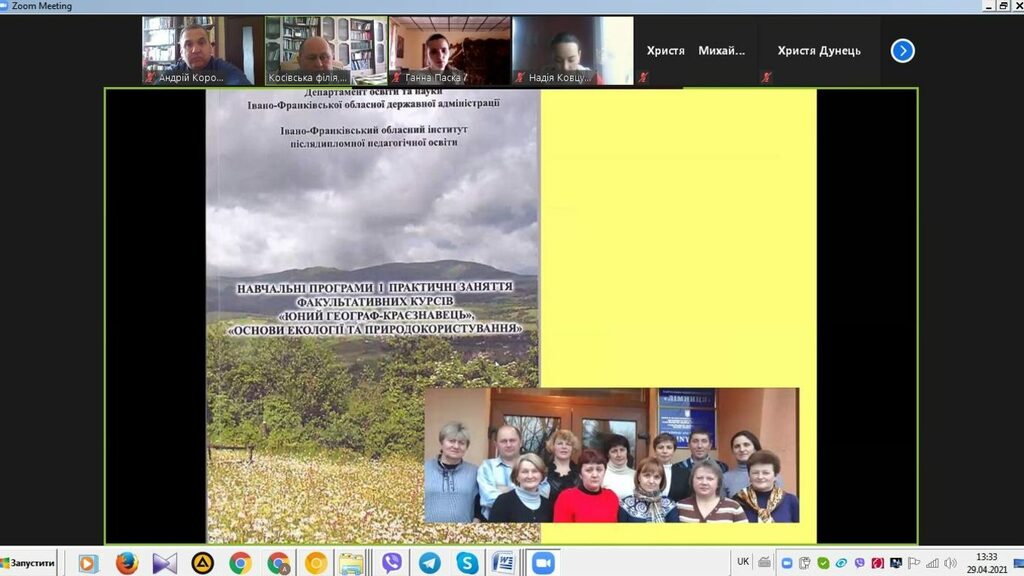This screenshot has width=1024, height=576.
Task: Open the file explorer folder icon in taskbar
Action: [x=351, y=563]
